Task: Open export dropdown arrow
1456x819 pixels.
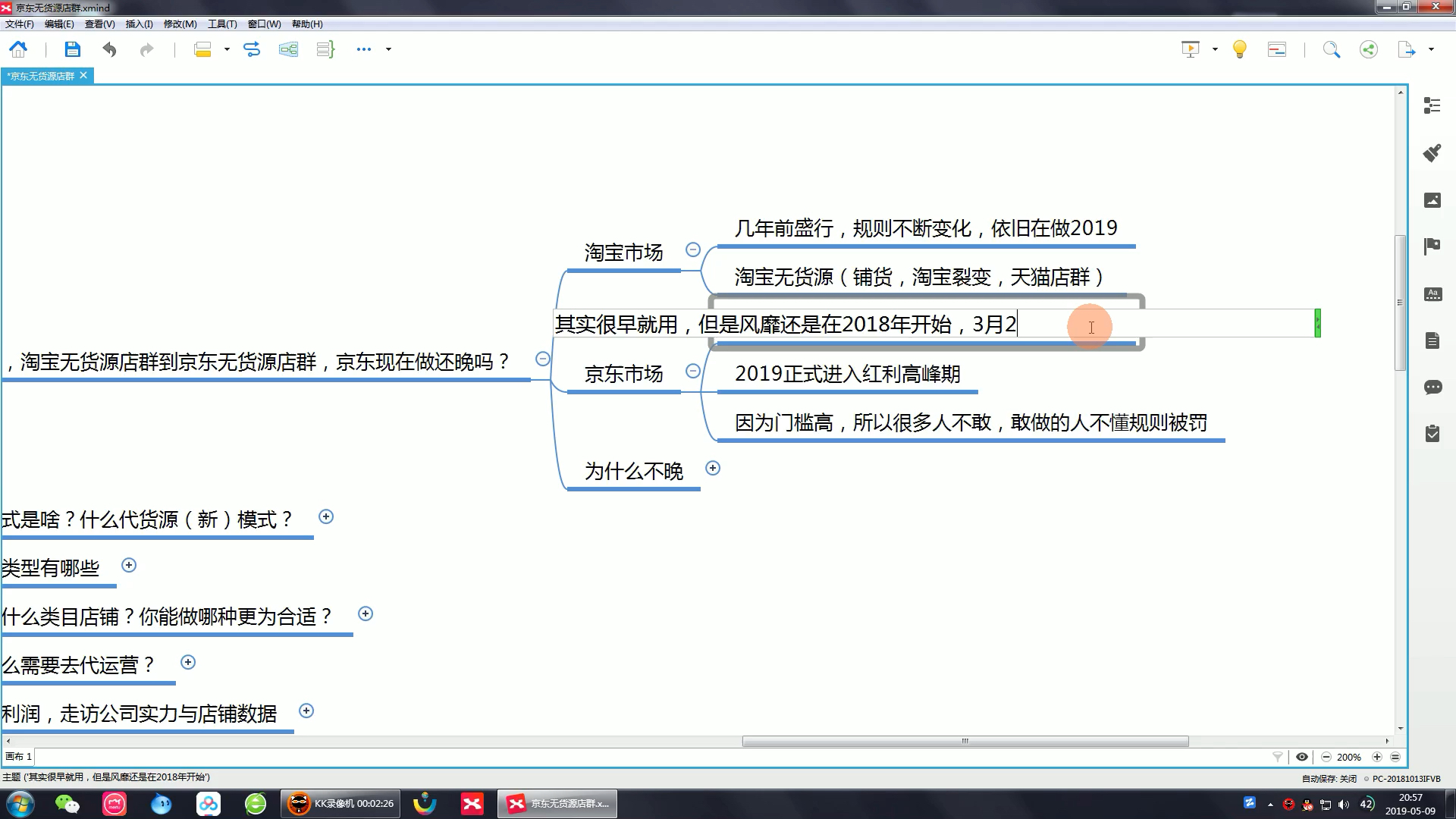Action: click(x=1431, y=49)
